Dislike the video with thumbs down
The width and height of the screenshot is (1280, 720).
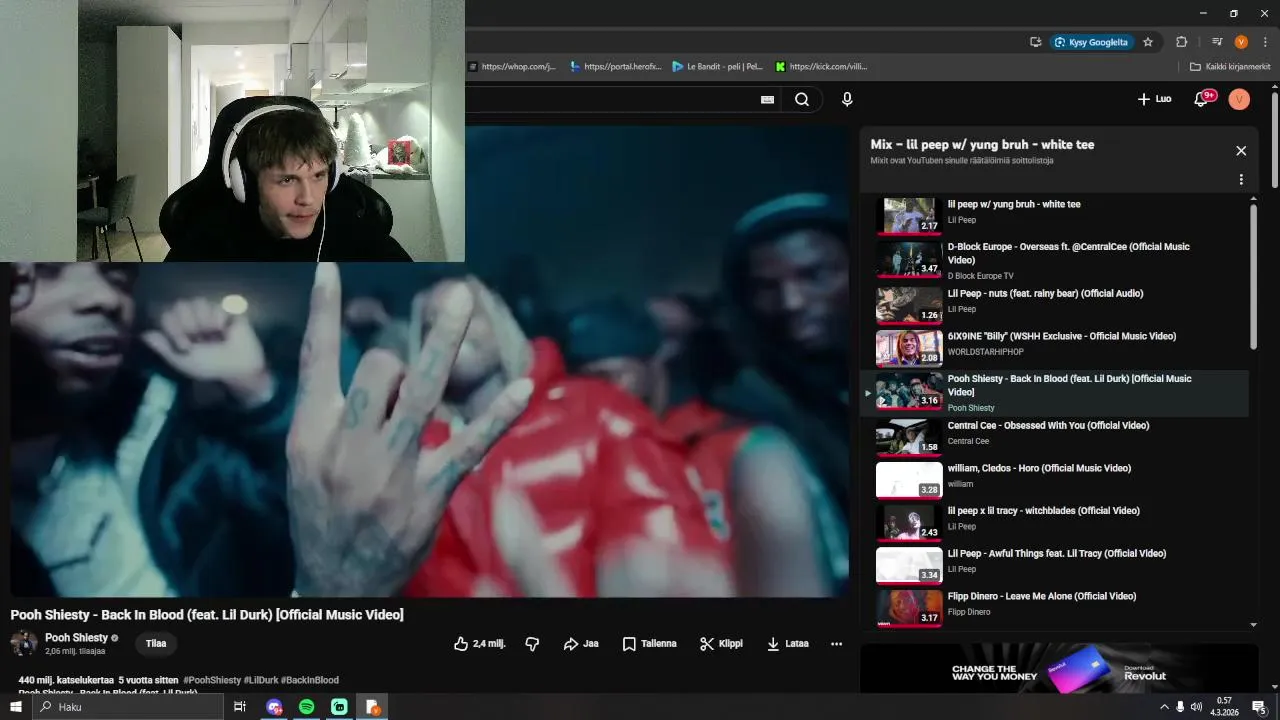coord(532,644)
